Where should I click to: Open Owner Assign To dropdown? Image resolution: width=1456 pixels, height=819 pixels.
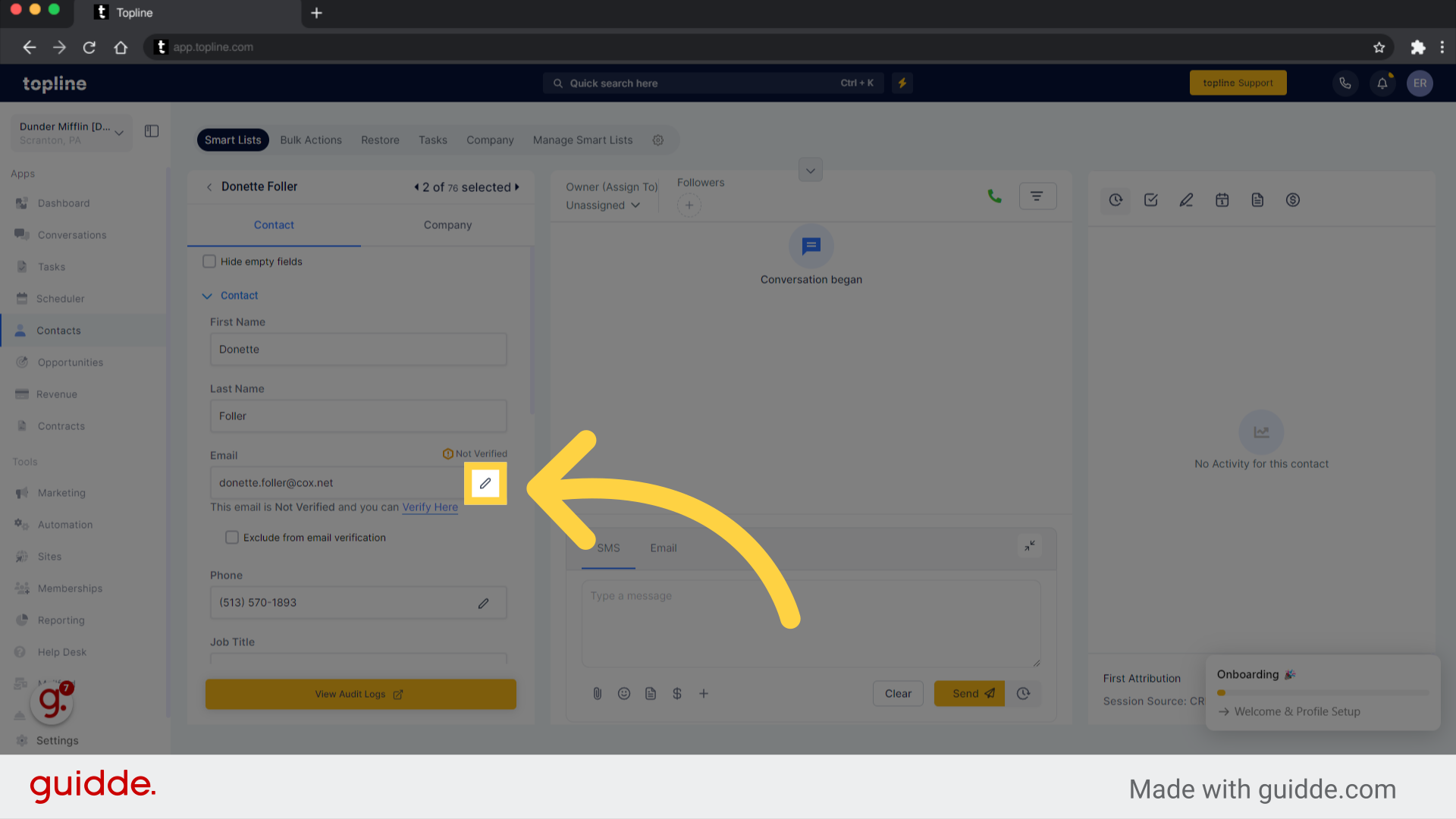(x=601, y=204)
